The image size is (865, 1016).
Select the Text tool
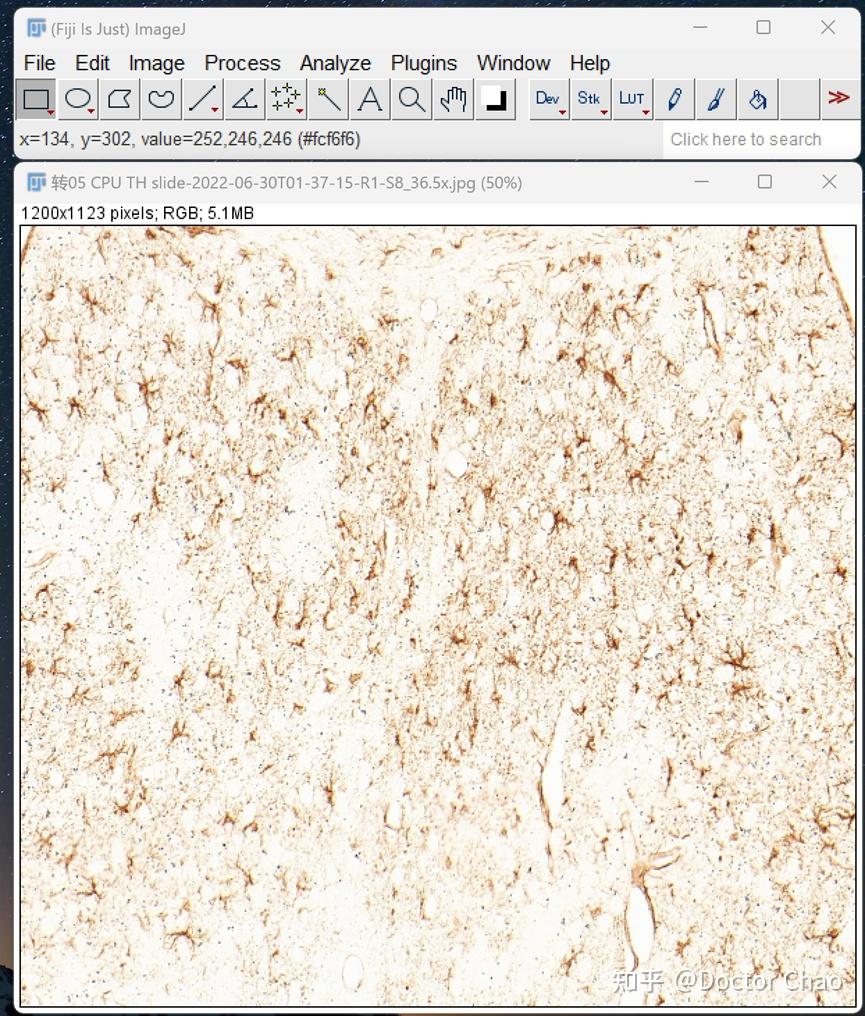point(370,99)
